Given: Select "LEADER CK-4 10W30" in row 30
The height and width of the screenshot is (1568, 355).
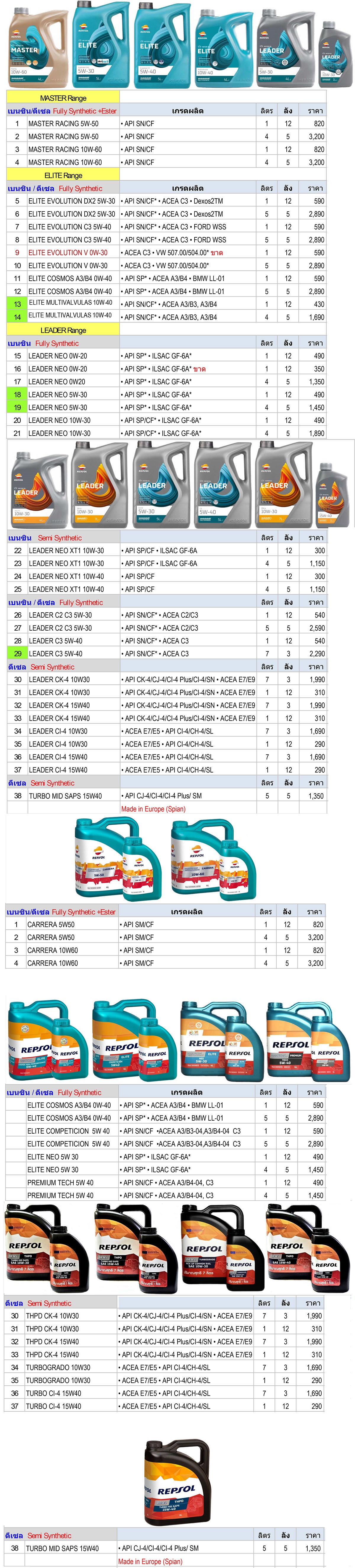Looking at the screenshot, I should click(x=59, y=679).
